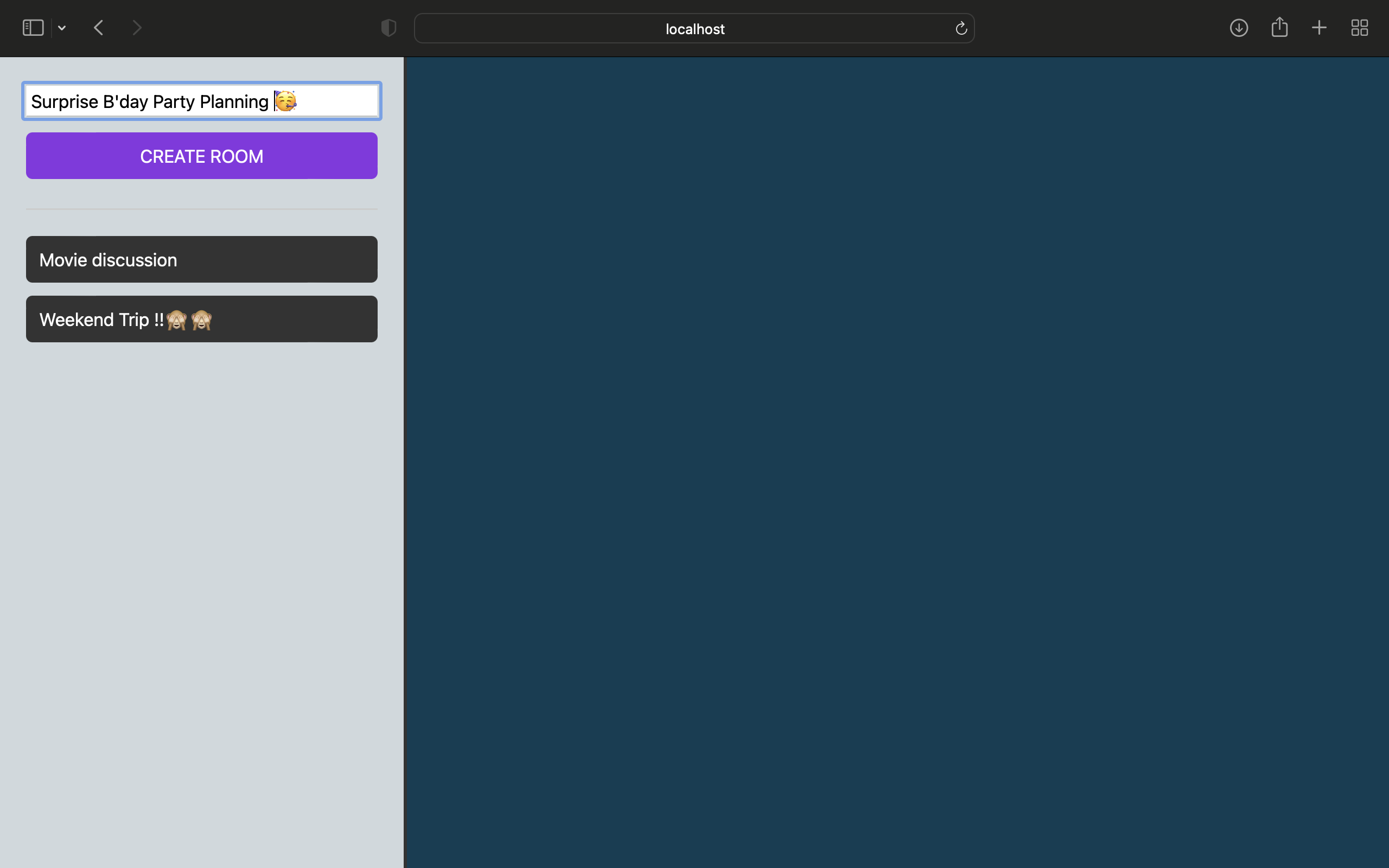Open a new tab with the plus icon
Screen dimensions: 1389x868
[x=1318, y=27]
